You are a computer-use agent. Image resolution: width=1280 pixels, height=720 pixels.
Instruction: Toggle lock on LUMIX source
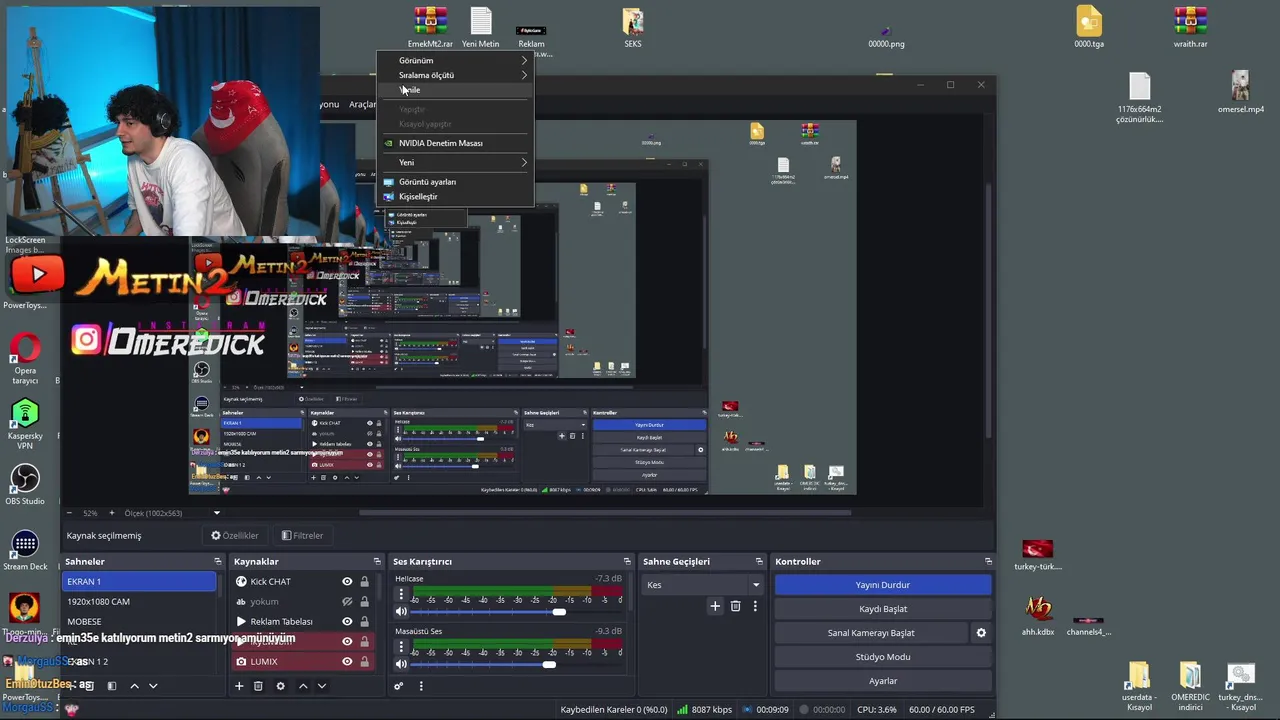point(365,662)
